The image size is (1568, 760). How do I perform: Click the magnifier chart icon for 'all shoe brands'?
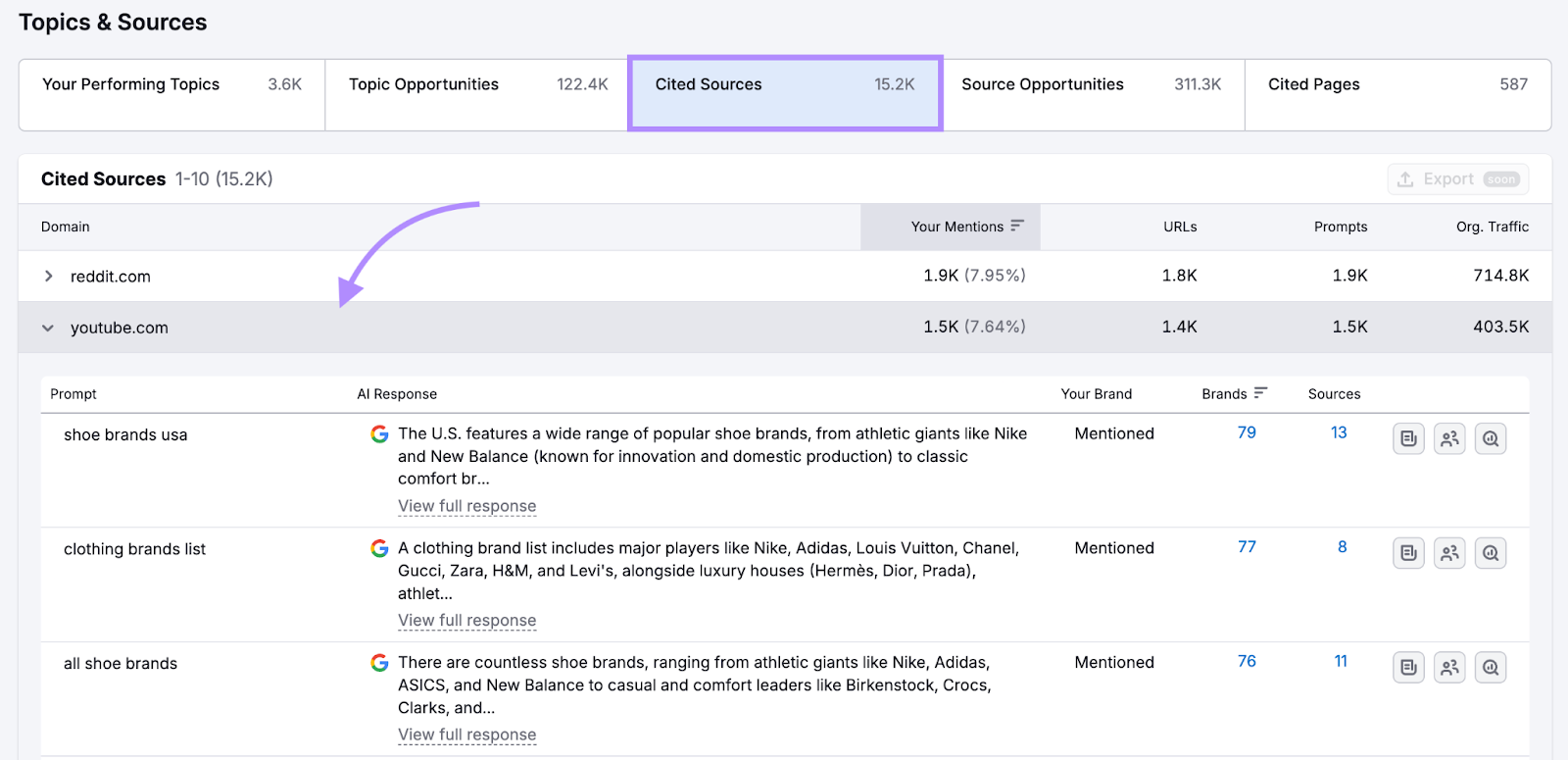1491,668
